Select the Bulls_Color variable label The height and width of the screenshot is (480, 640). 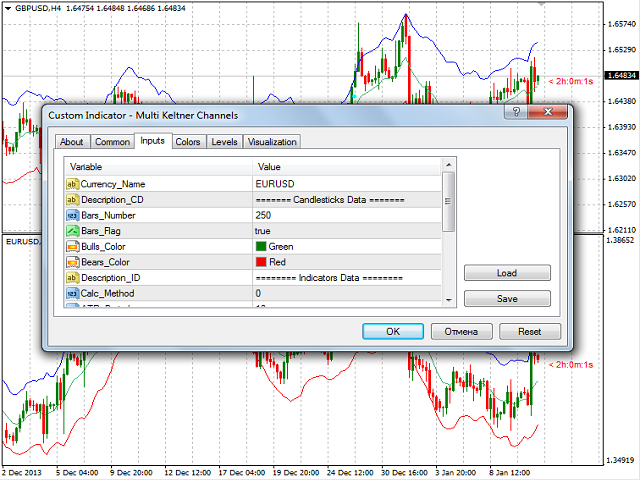(x=103, y=247)
